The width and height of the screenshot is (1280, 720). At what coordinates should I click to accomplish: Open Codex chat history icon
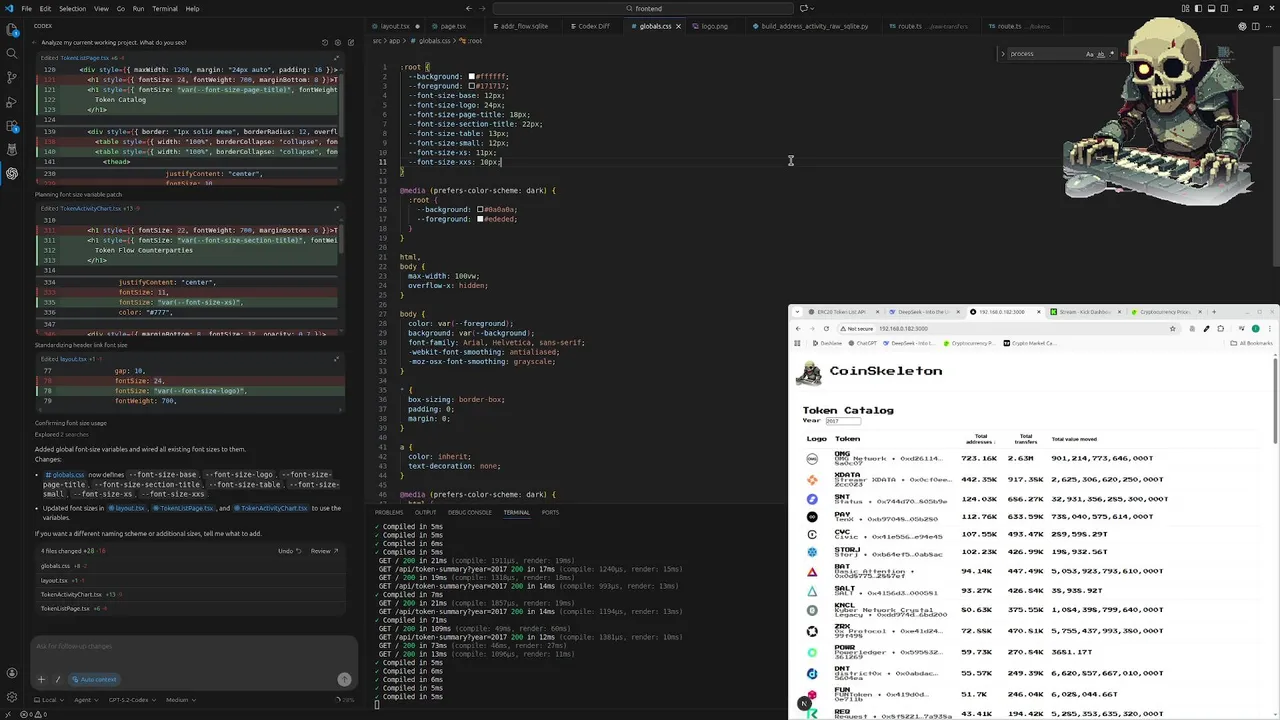pyautogui.click(x=324, y=43)
